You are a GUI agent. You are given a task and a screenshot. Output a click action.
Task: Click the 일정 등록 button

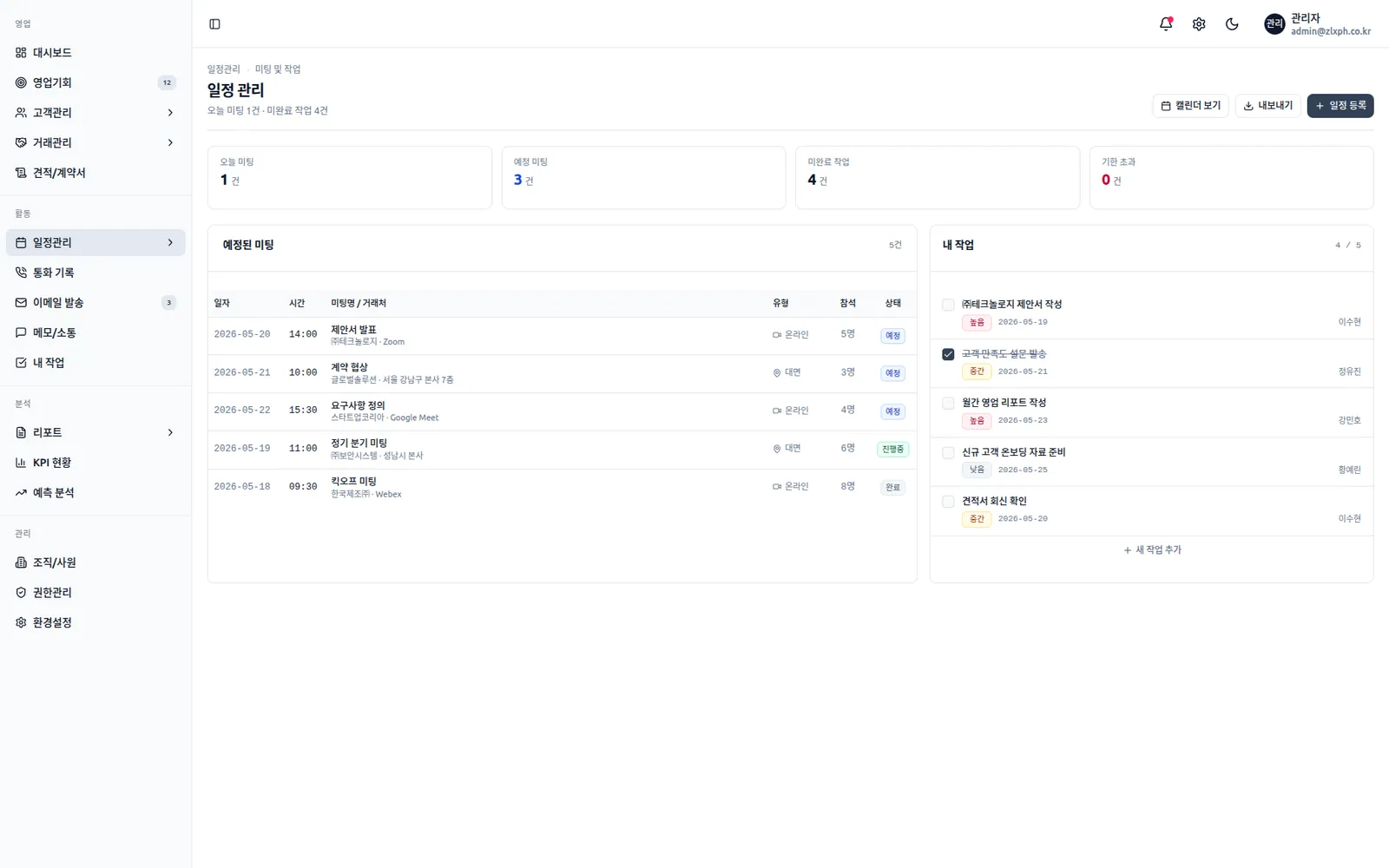1340,106
